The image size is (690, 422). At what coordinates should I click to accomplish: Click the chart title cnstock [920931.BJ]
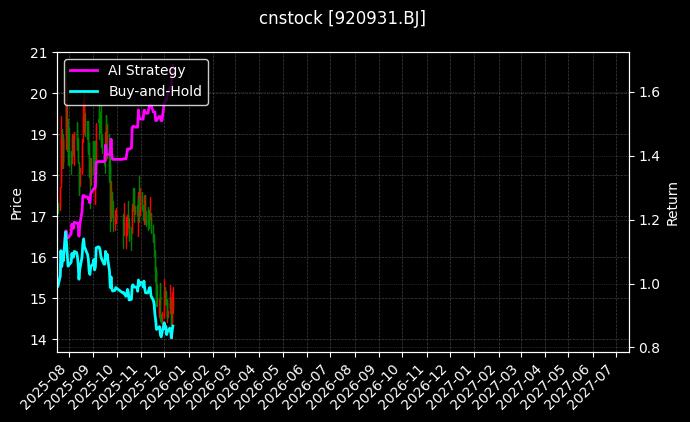coord(343,19)
